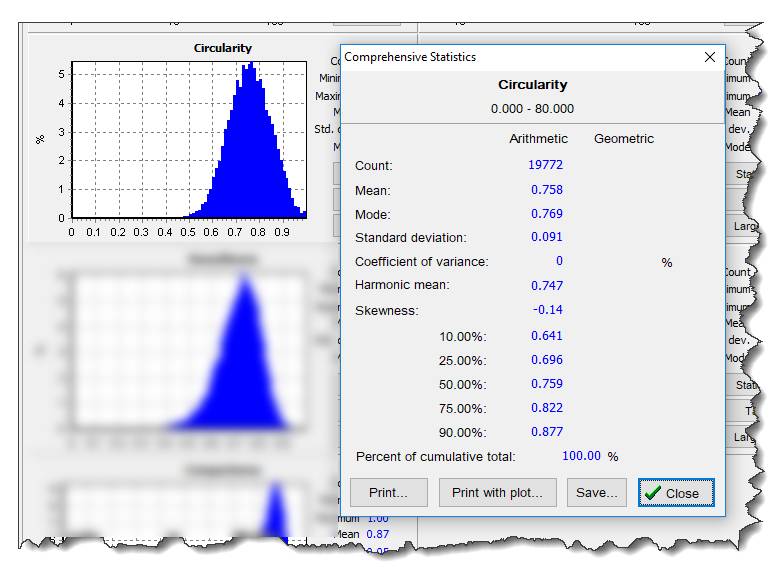Select the cumulative total value 100.00
The width and height of the screenshot is (778, 585).
coord(581,455)
